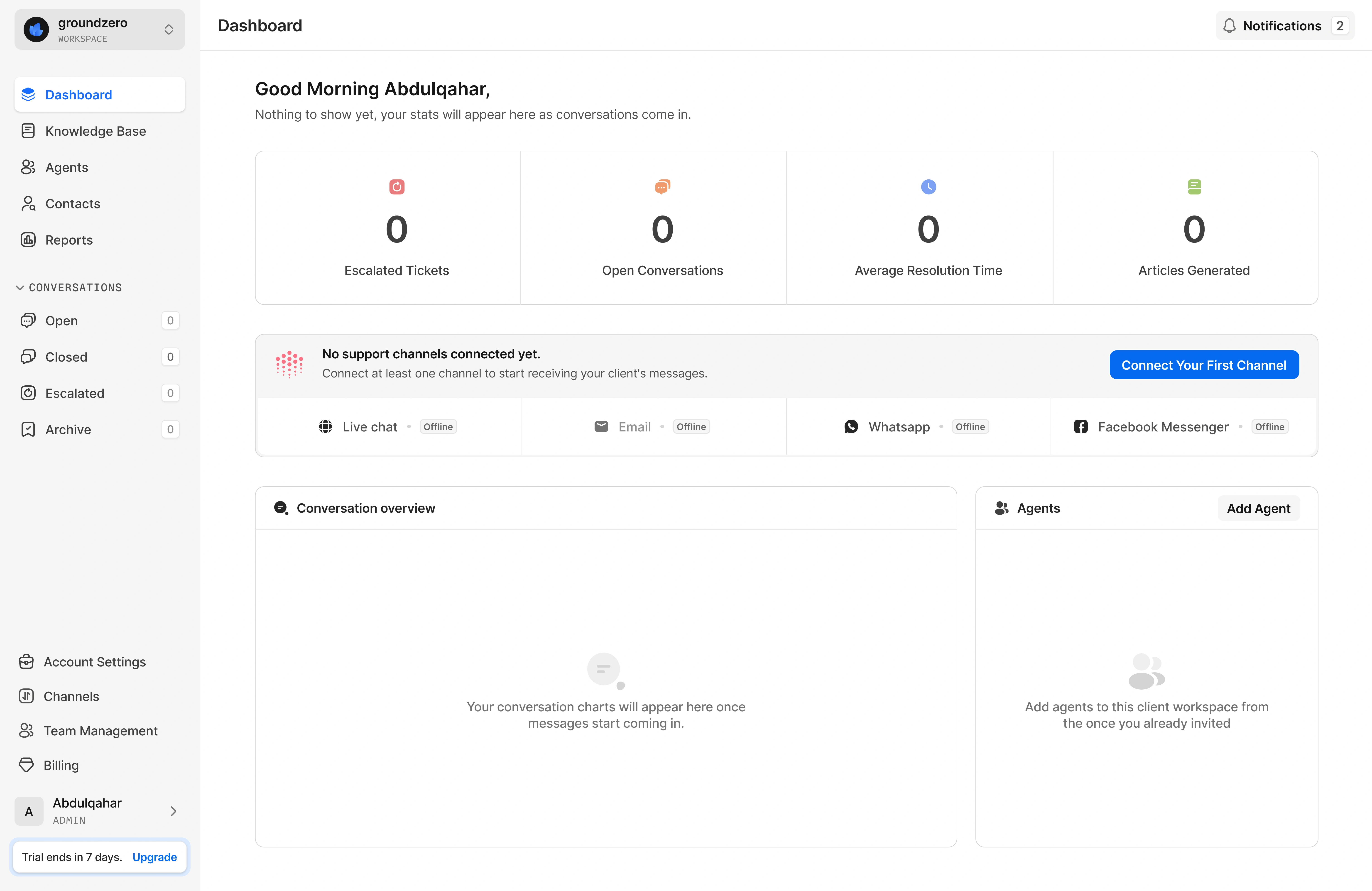Viewport: 1372px width, 891px height.
Task: Click the Email channel envelope icon
Action: (601, 426)
